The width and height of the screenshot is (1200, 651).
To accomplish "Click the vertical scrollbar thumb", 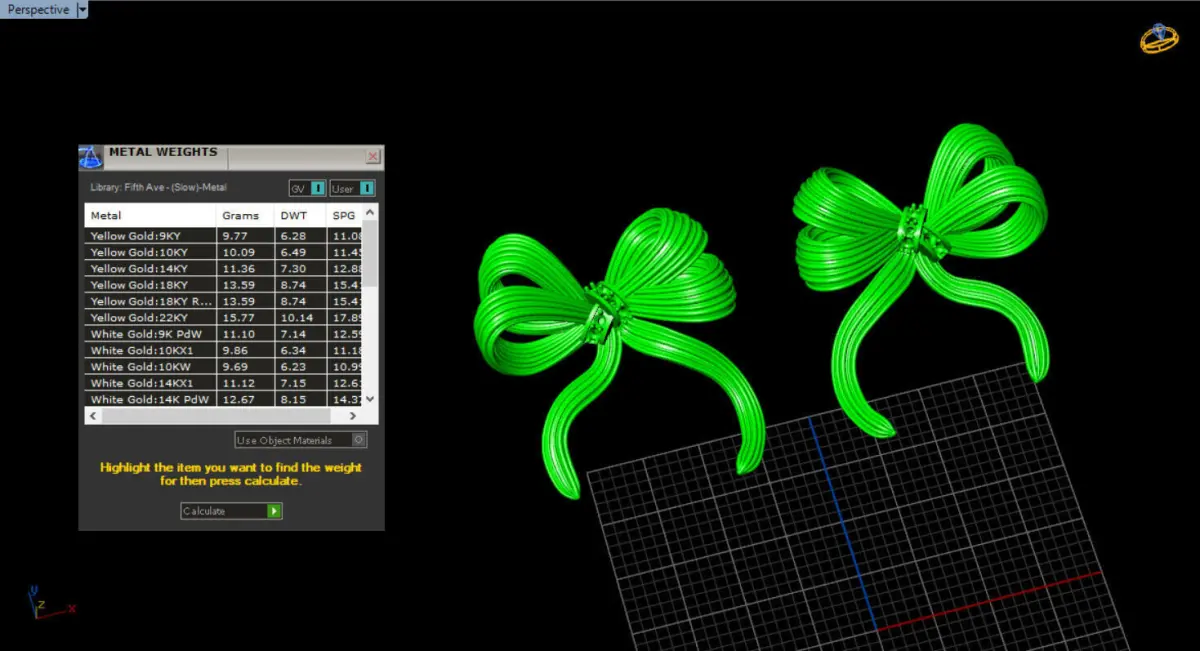I will tap(371, 252).
